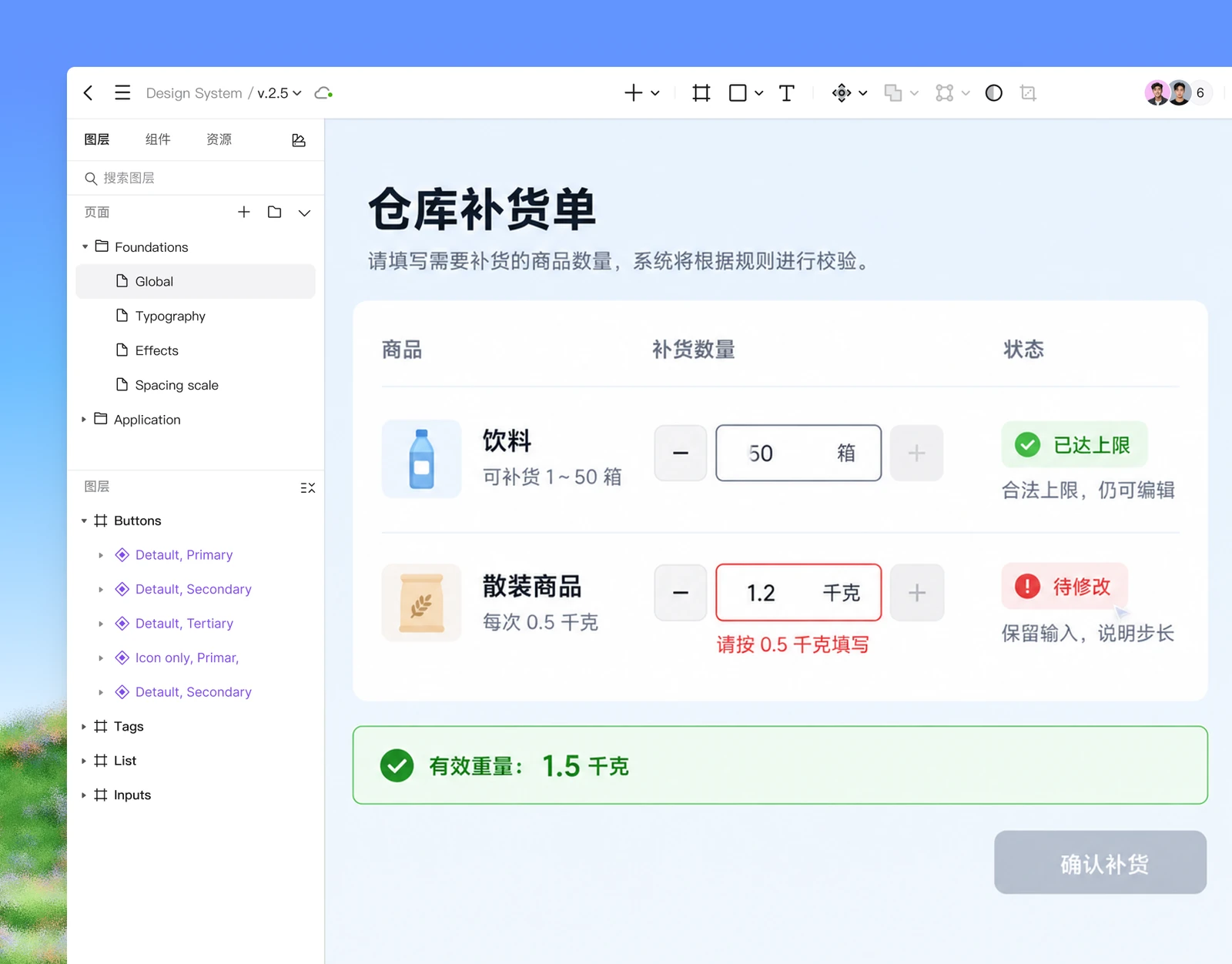
Task: Decrease 散装商品 quantity with minus button
Action: point(681,593)
